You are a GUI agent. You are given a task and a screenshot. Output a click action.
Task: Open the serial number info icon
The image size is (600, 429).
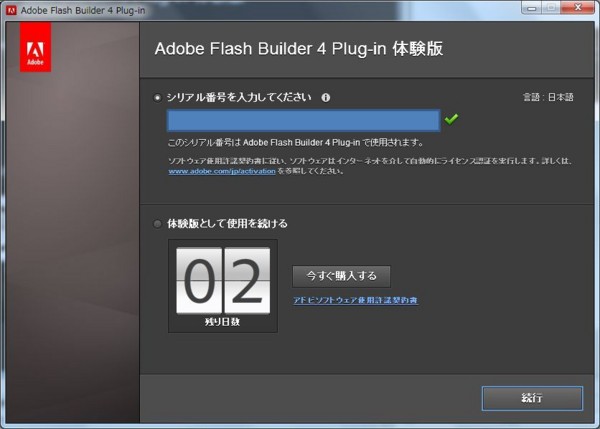[326, 98]
